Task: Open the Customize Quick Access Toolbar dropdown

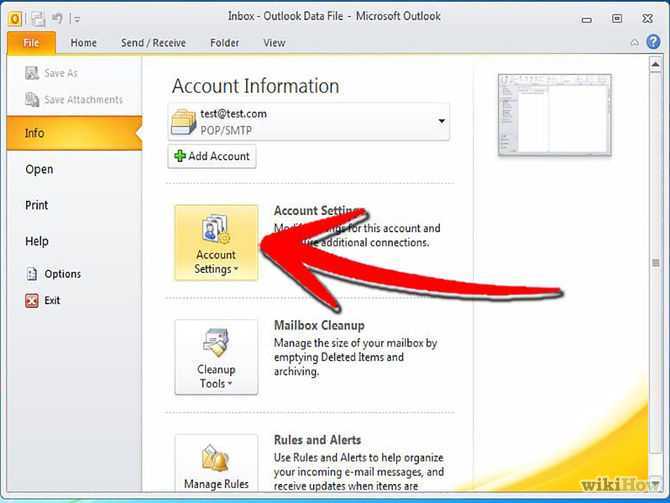Action: [x=77, y=19]
